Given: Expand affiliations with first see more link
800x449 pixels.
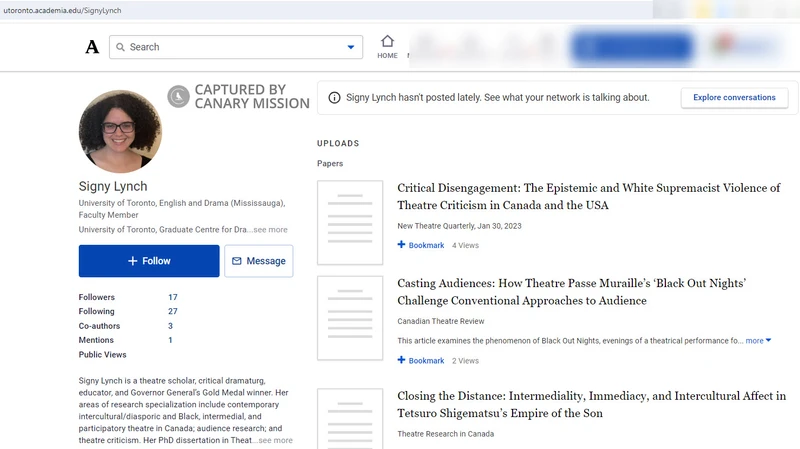Looking at the screenshot, I should [270, 230].
